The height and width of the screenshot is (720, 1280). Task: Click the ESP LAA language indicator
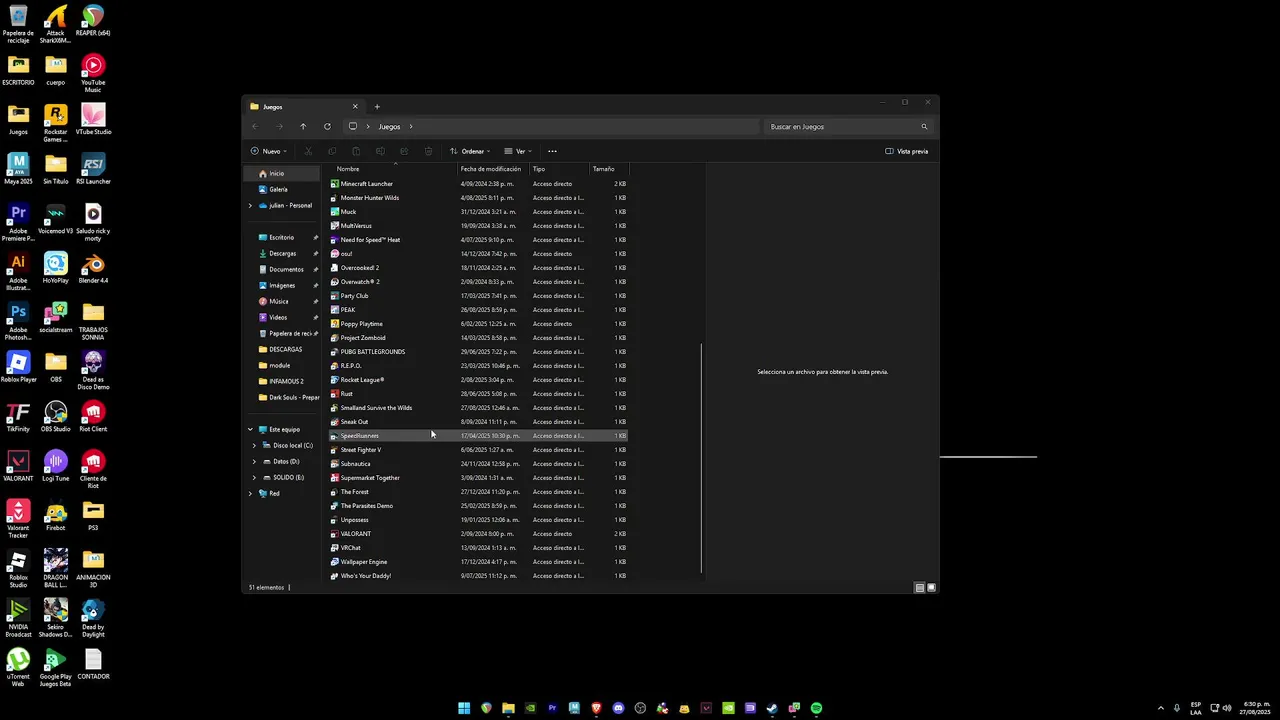[x=1196, y=708]
